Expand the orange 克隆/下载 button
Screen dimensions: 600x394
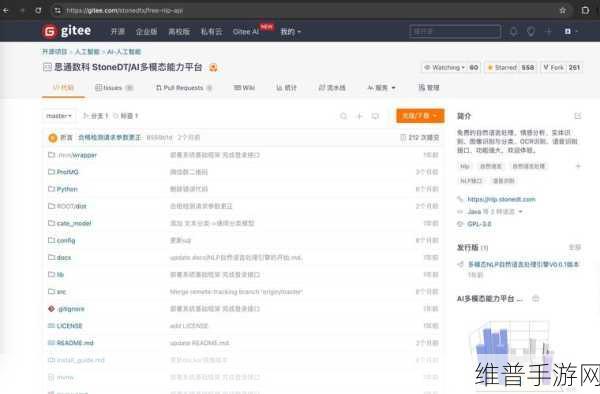420,116
